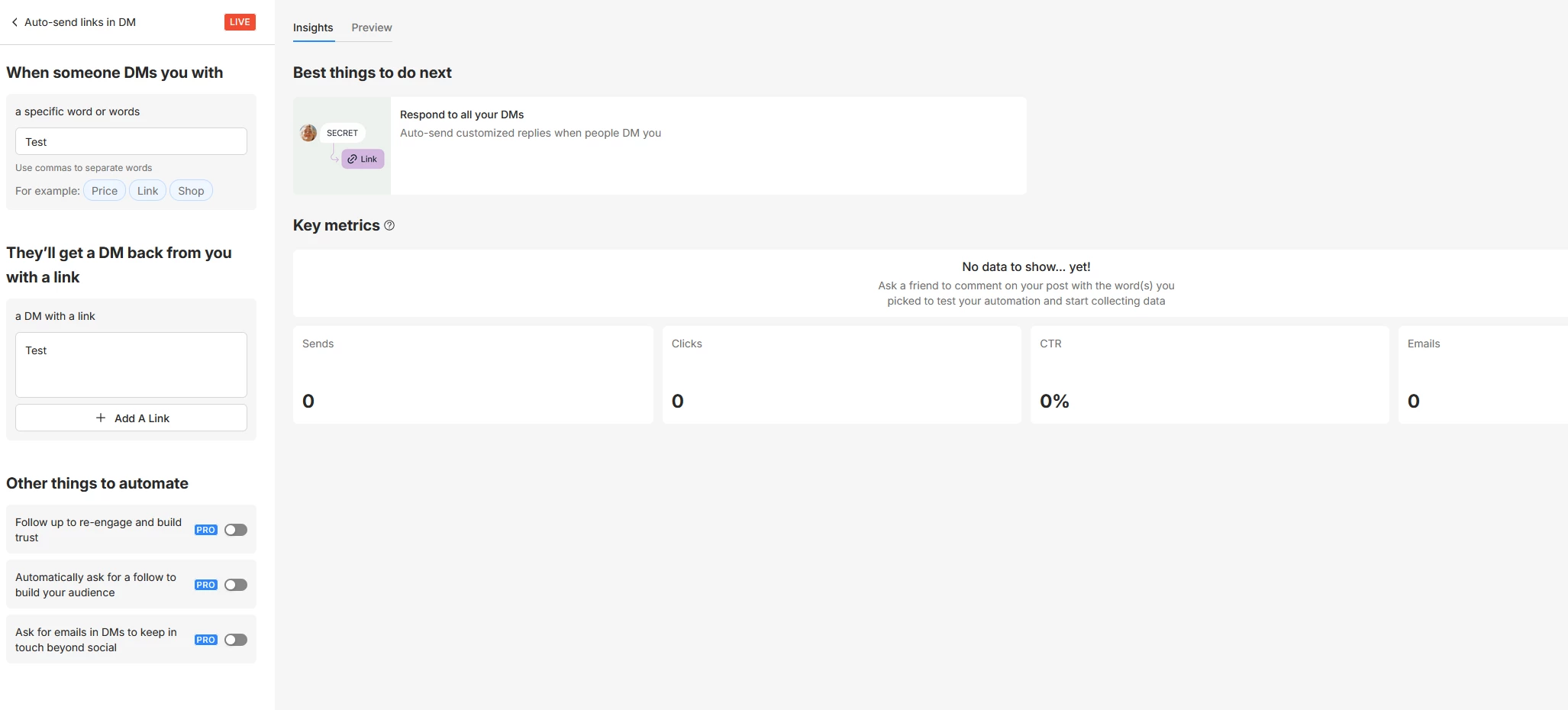Click the Key metrics help question icon
The width and height of the screenshot is (1568, 710).
pos(389,225)
